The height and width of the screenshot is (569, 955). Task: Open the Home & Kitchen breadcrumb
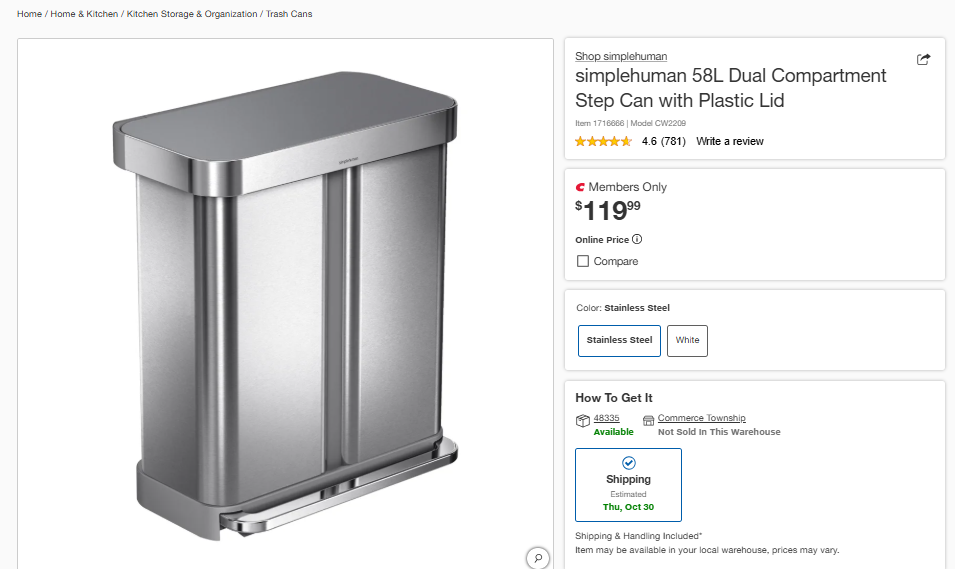(84, 14)
